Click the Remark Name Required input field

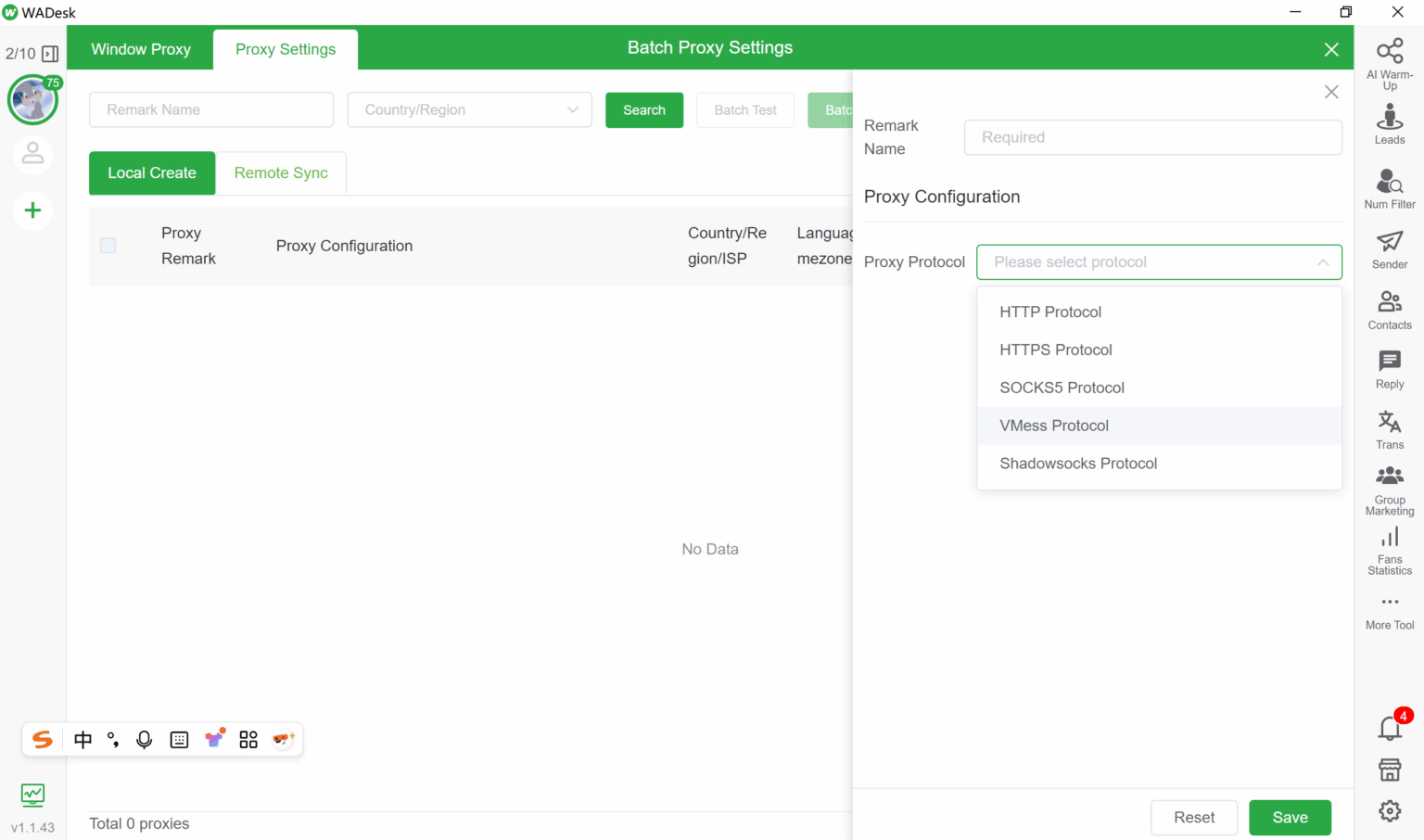pos(1152,137)
